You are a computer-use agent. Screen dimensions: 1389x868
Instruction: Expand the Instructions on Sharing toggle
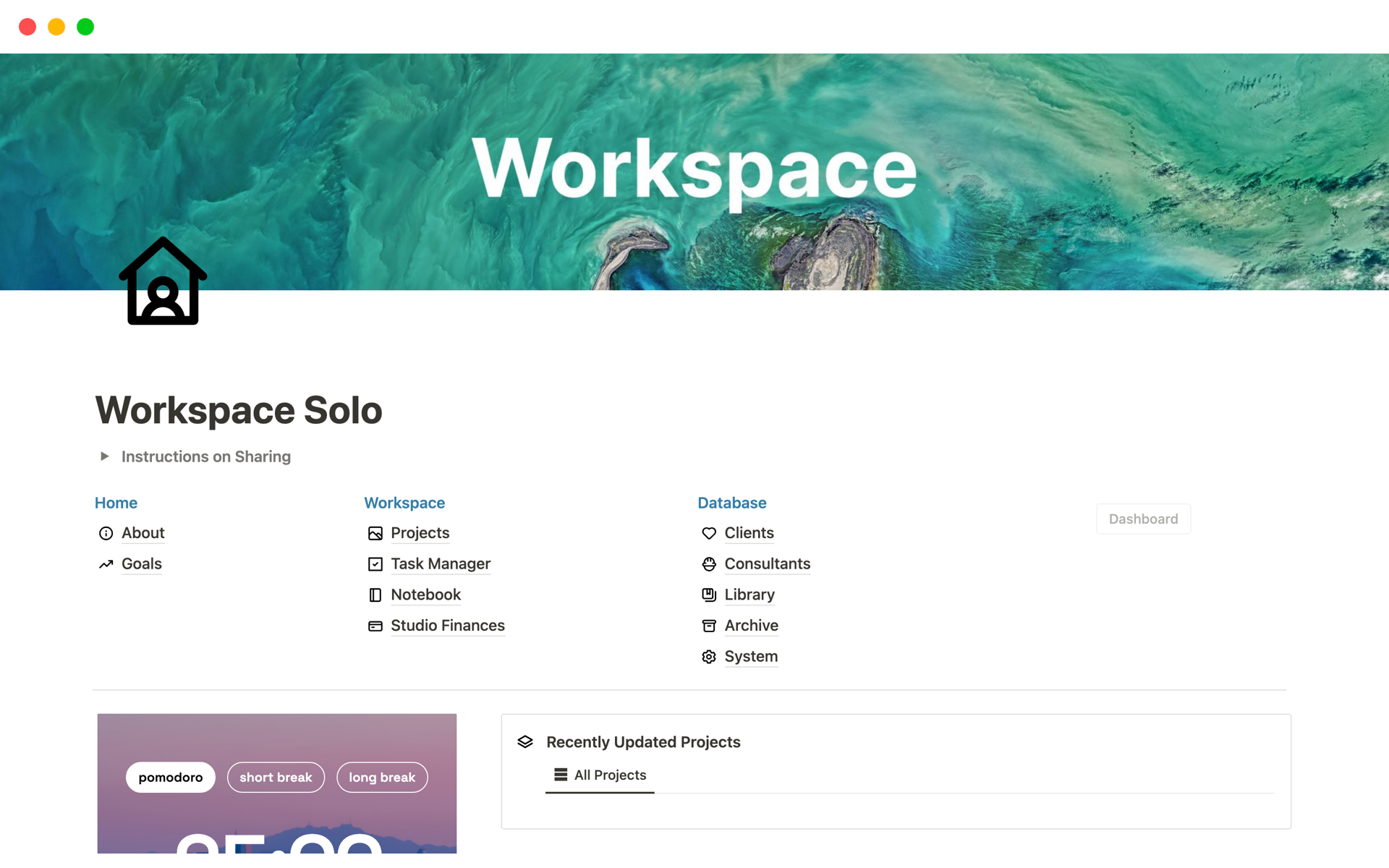tap(105, 456)
